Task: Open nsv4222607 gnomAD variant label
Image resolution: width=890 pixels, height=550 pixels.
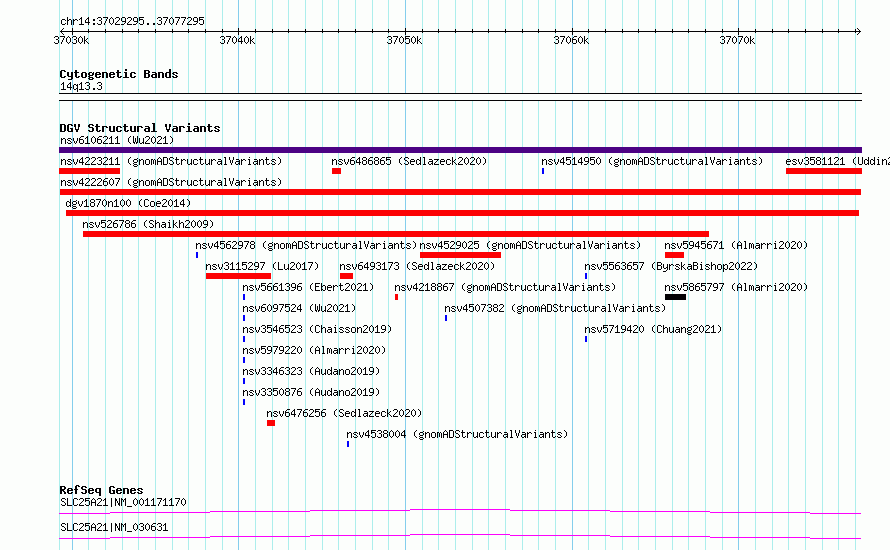Action: (x=171, y=182)
